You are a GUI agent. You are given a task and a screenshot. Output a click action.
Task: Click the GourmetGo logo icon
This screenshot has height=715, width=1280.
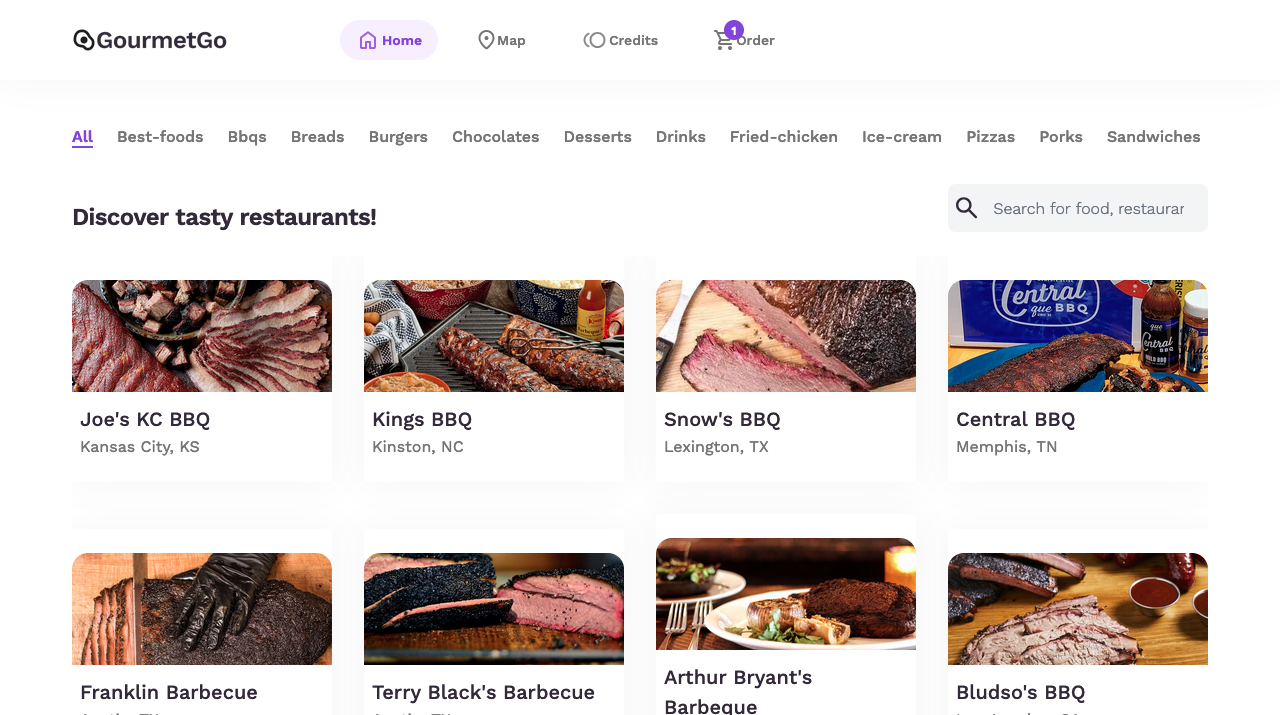[82, 39]
